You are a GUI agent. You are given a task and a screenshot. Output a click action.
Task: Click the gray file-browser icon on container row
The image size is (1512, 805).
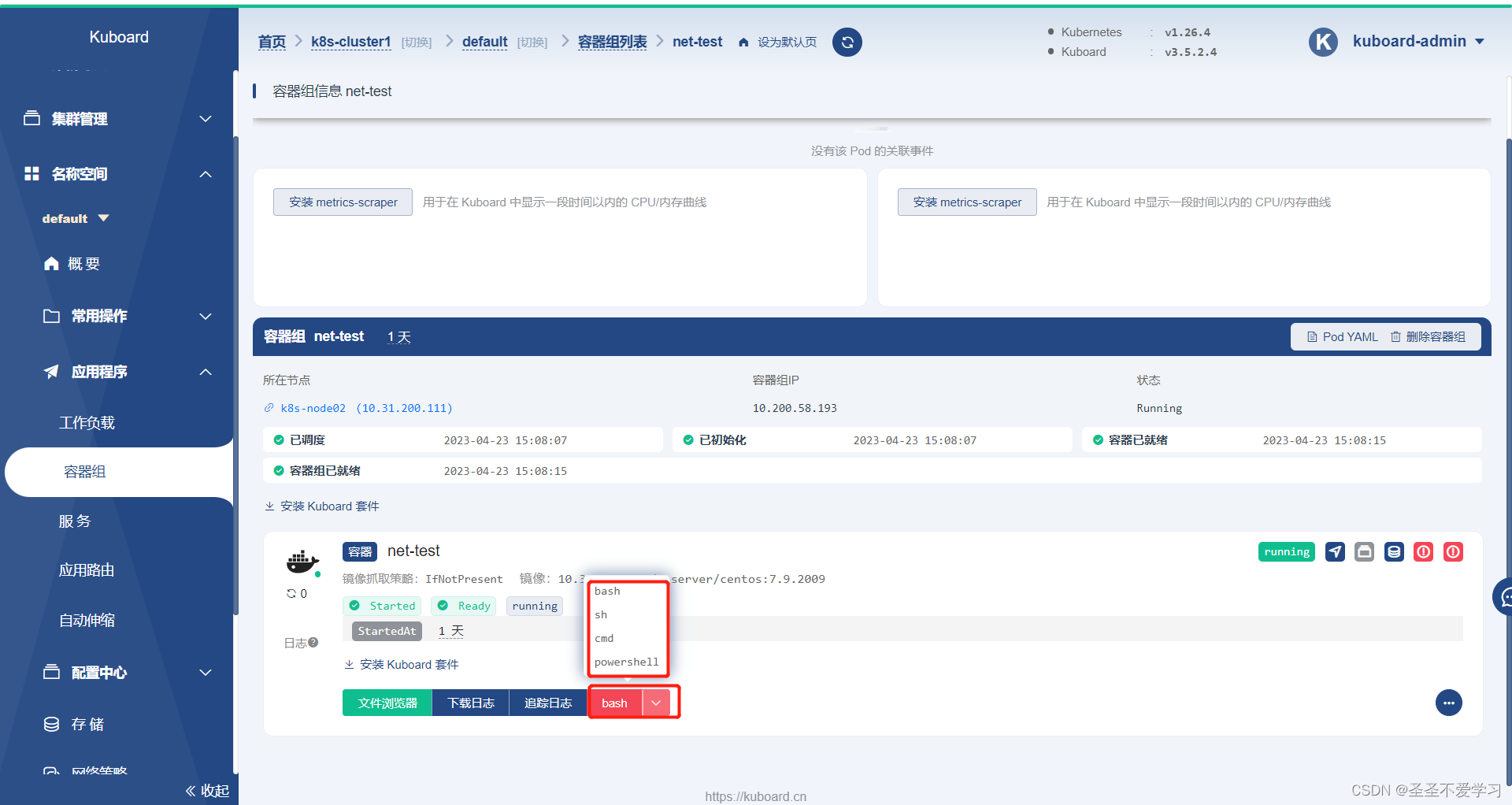tap(1365, 551)
